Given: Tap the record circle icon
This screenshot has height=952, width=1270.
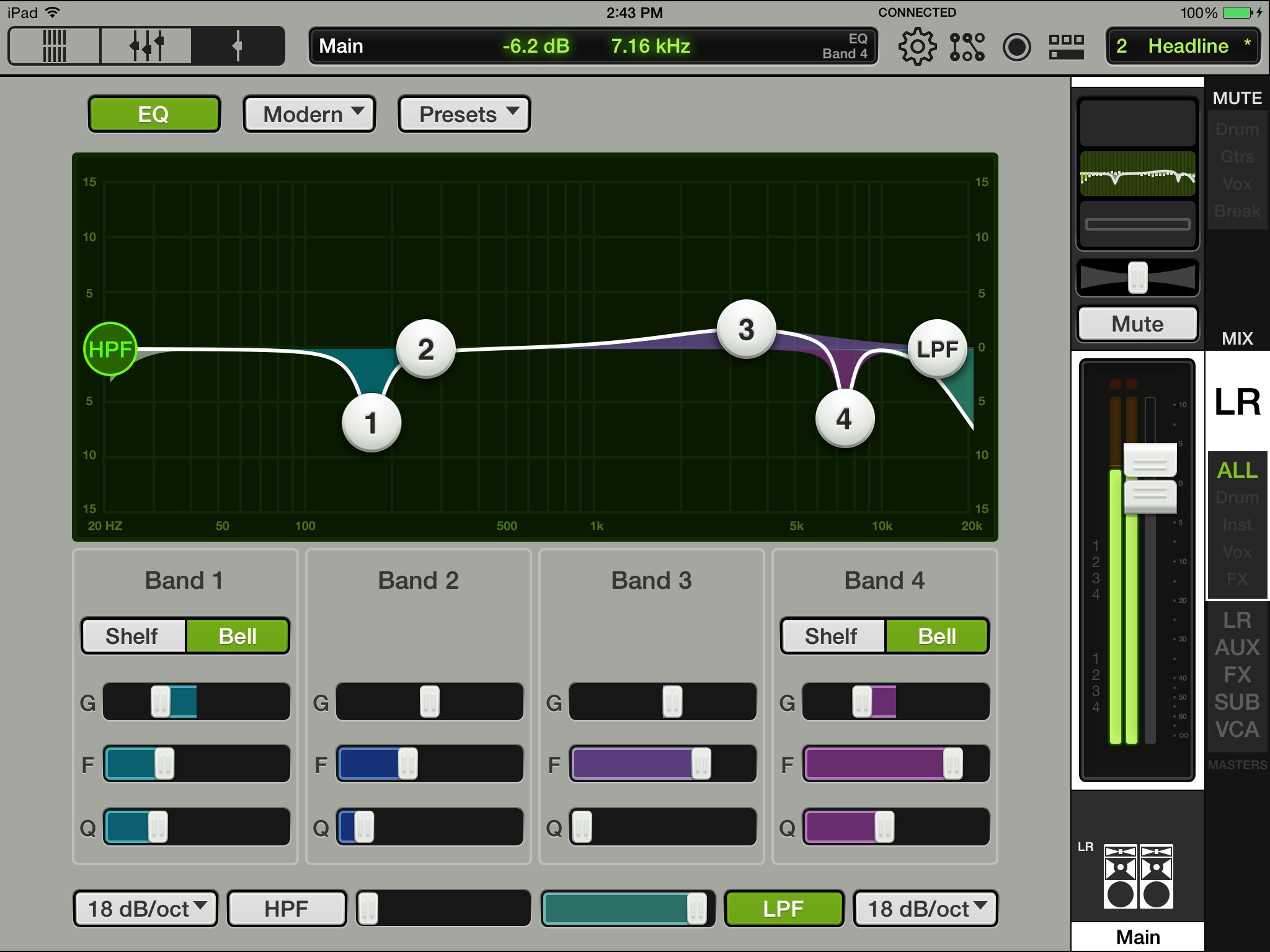Looking at the screenshot, I should 1016,46.
